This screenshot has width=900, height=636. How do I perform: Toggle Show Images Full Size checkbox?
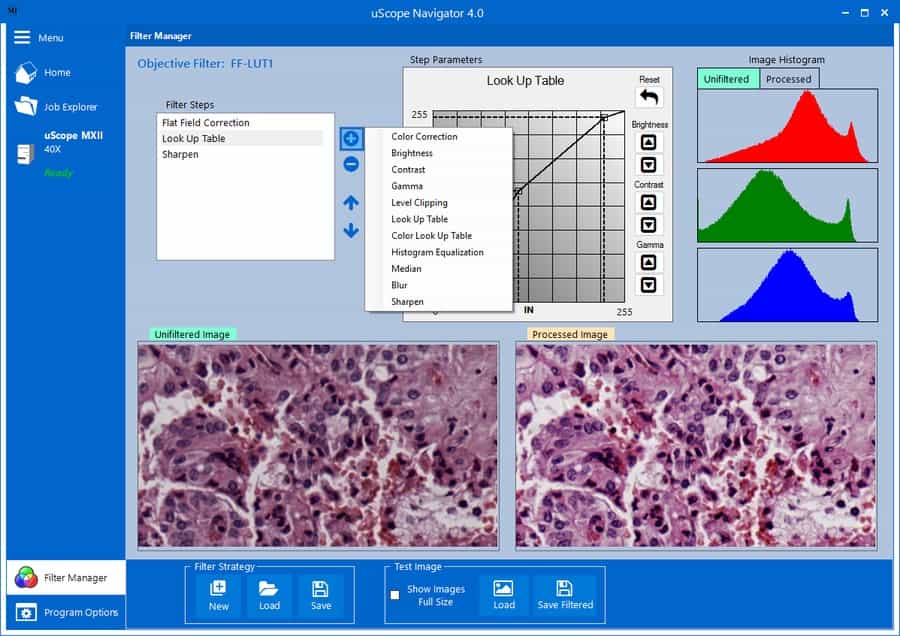pyautogui.click(x=395, y=595)
